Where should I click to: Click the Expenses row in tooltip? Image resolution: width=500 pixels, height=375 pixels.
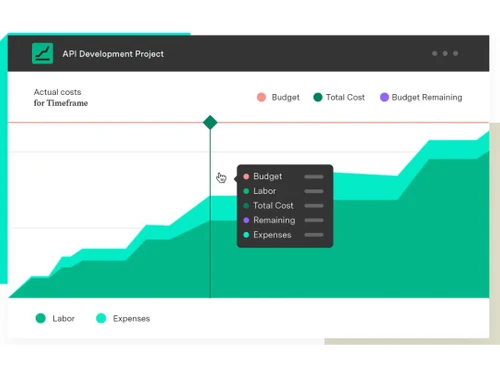coord(283,235)
